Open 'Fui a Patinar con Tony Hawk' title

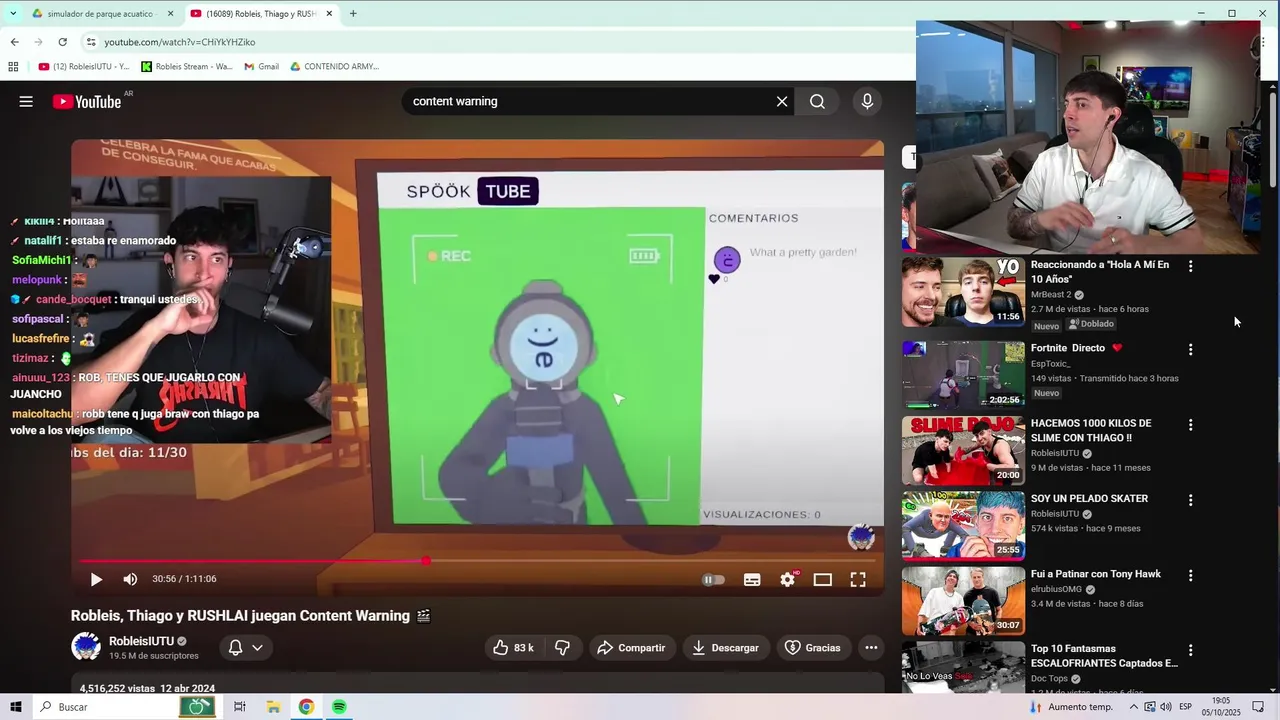click(1096, 574)
